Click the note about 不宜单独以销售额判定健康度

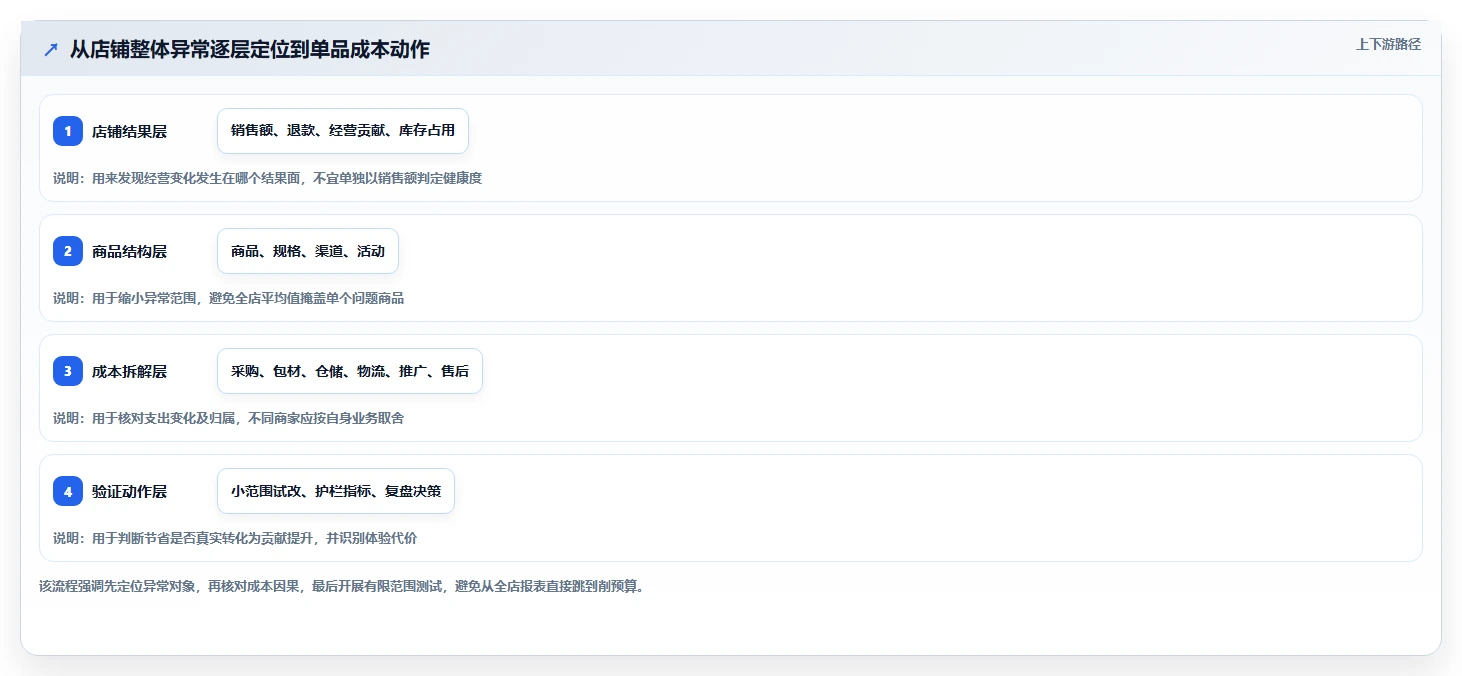coord(268,178)
